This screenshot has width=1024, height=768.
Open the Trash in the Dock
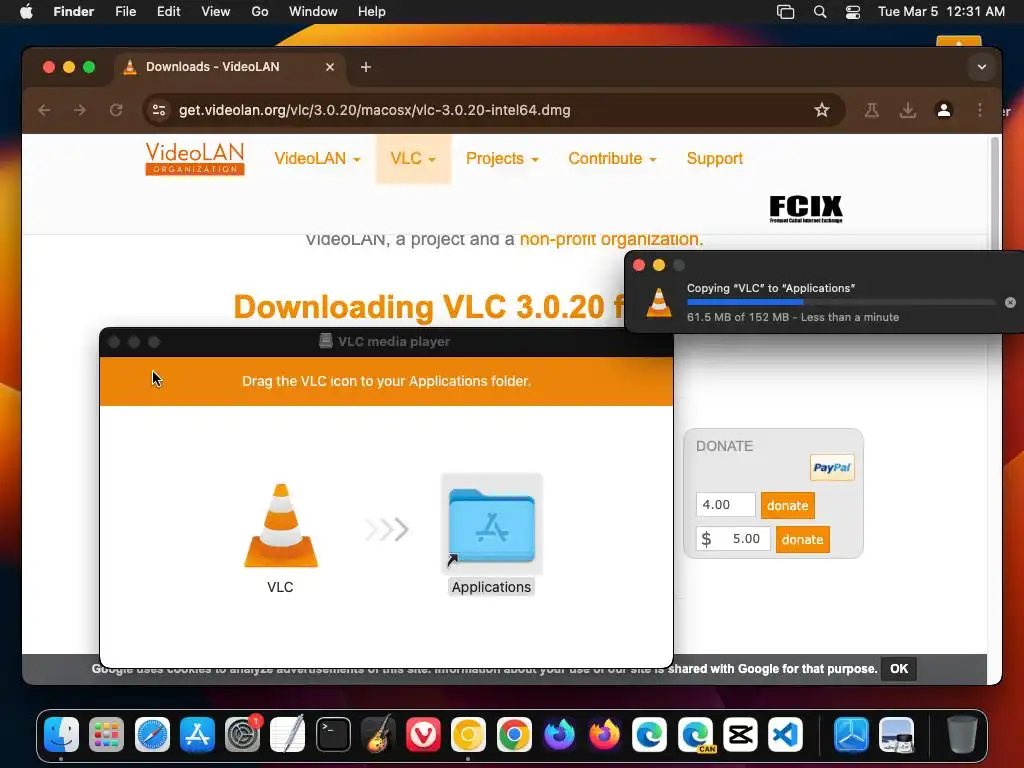pos(962,735)
